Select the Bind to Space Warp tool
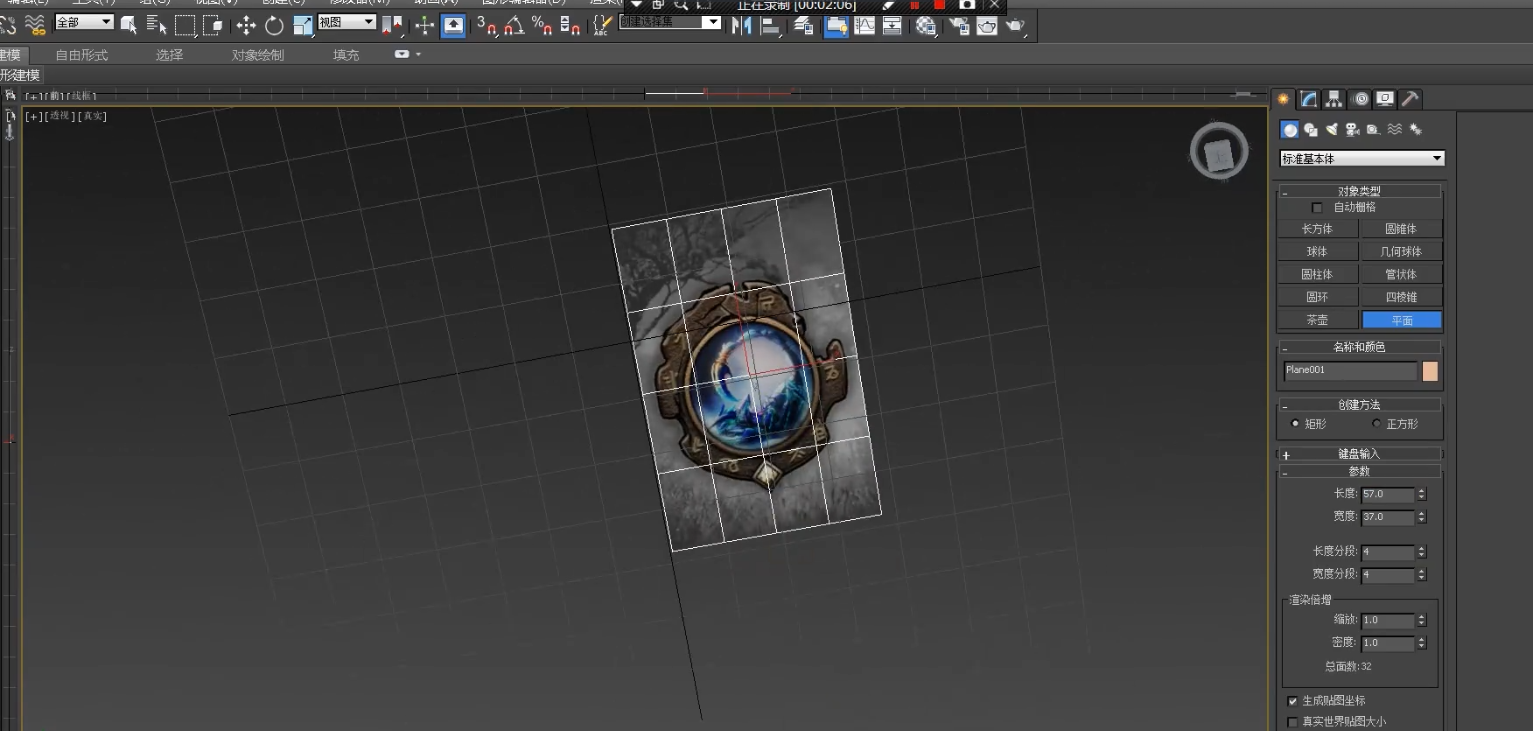Image resolution: width=1533 pixels, height=731 pixels. tap(34, 25)
